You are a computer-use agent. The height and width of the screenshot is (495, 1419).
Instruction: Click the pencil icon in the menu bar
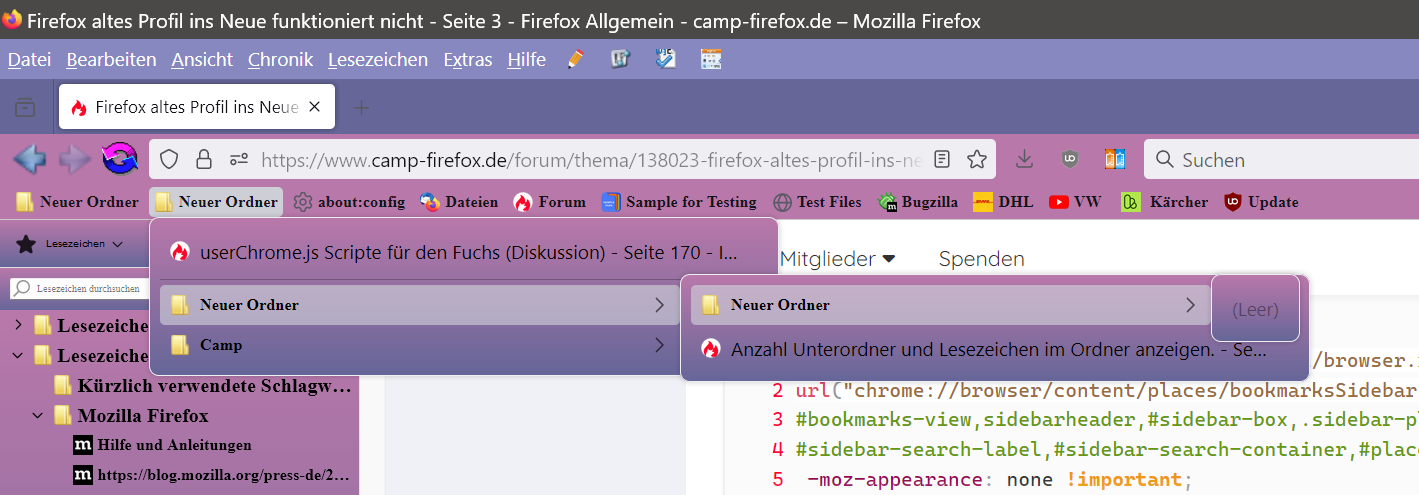coord(575,59)
